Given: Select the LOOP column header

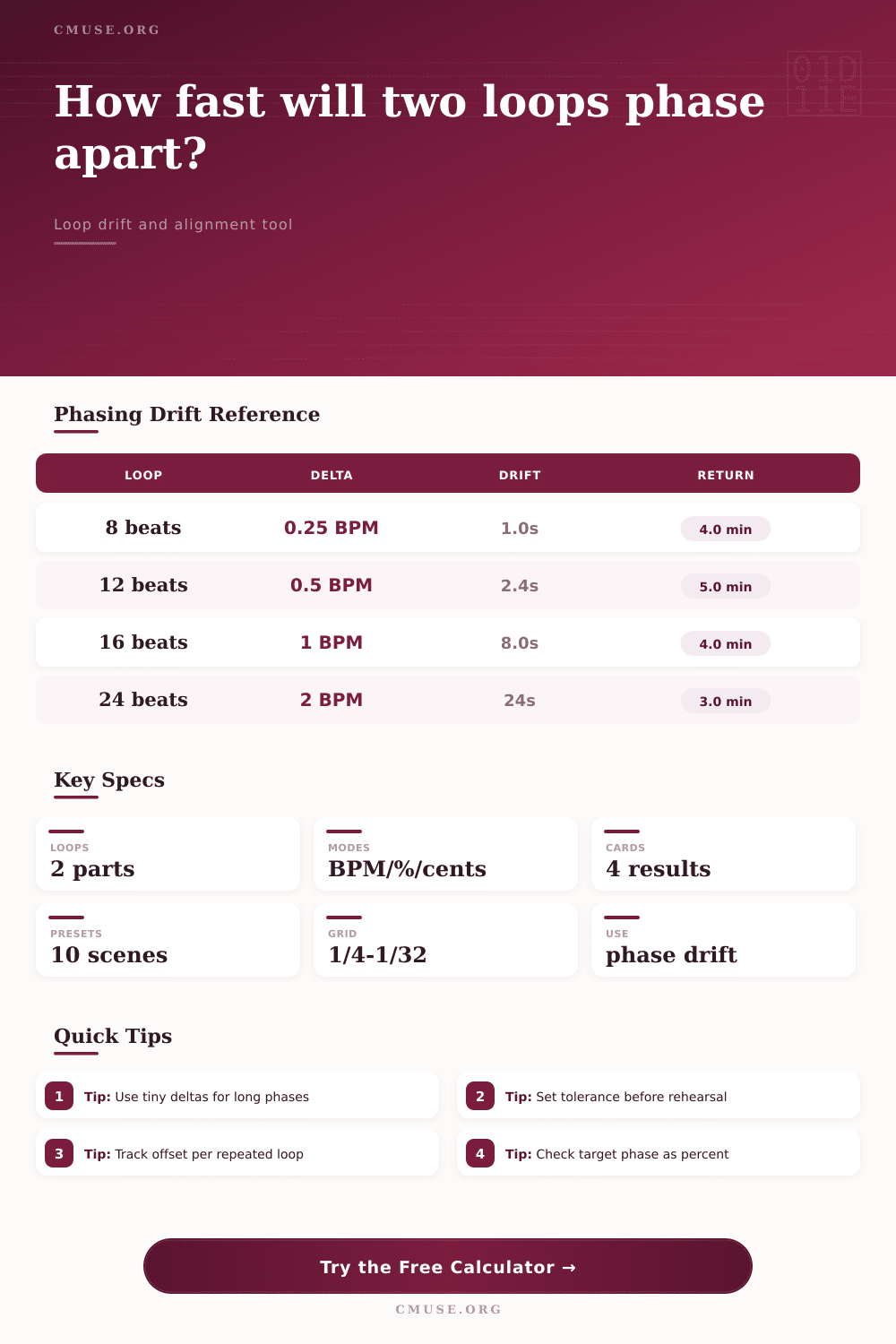Looking at the screenshot, I should point(143,475).
